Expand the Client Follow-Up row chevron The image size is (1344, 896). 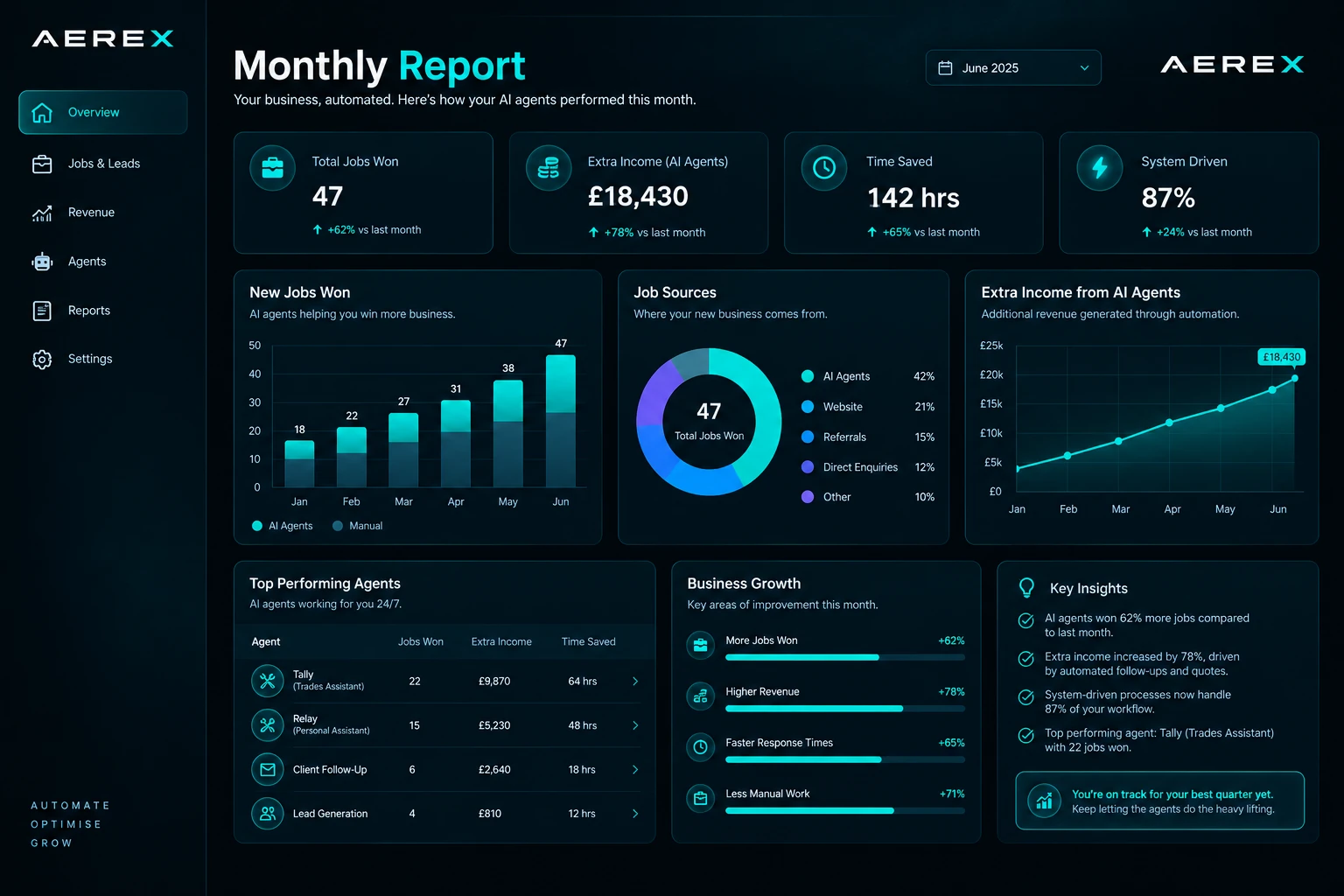[x=635, y=770]
